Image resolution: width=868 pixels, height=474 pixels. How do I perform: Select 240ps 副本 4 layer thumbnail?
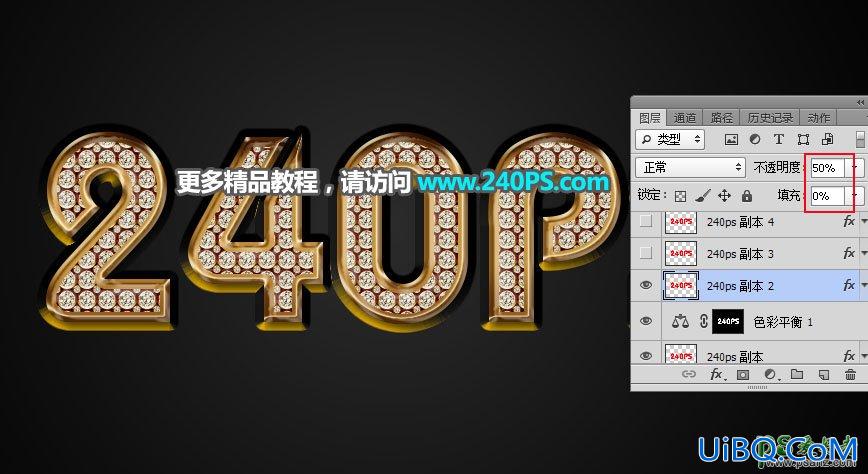pos(680,221)
